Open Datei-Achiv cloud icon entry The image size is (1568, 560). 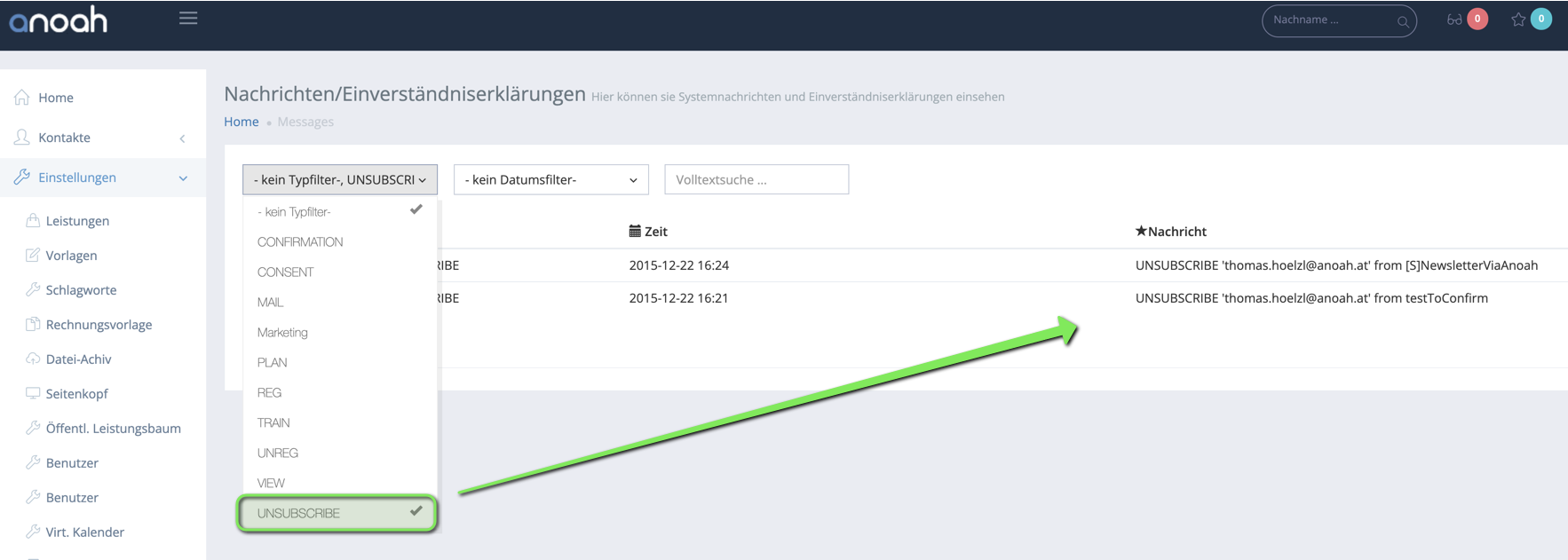coord(78,359)
